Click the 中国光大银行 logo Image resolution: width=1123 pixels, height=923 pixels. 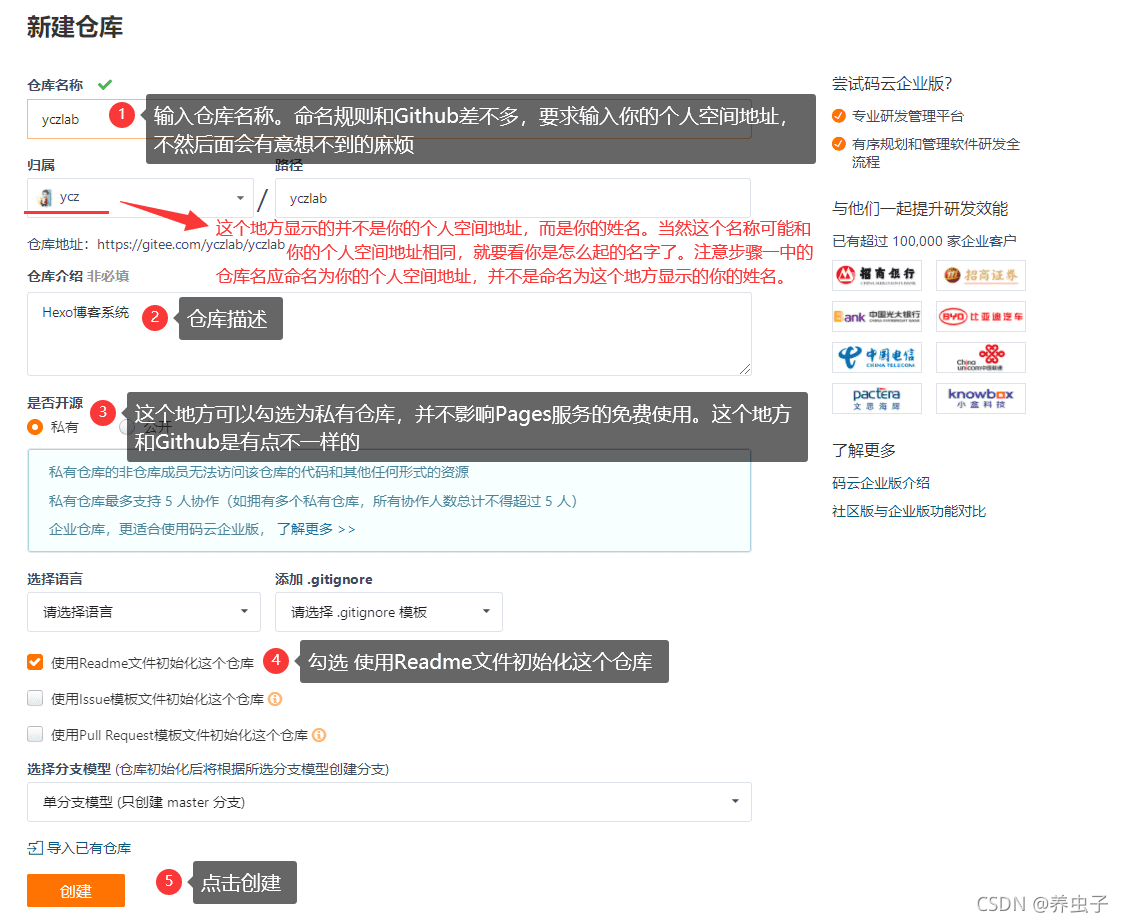(877, 316)
